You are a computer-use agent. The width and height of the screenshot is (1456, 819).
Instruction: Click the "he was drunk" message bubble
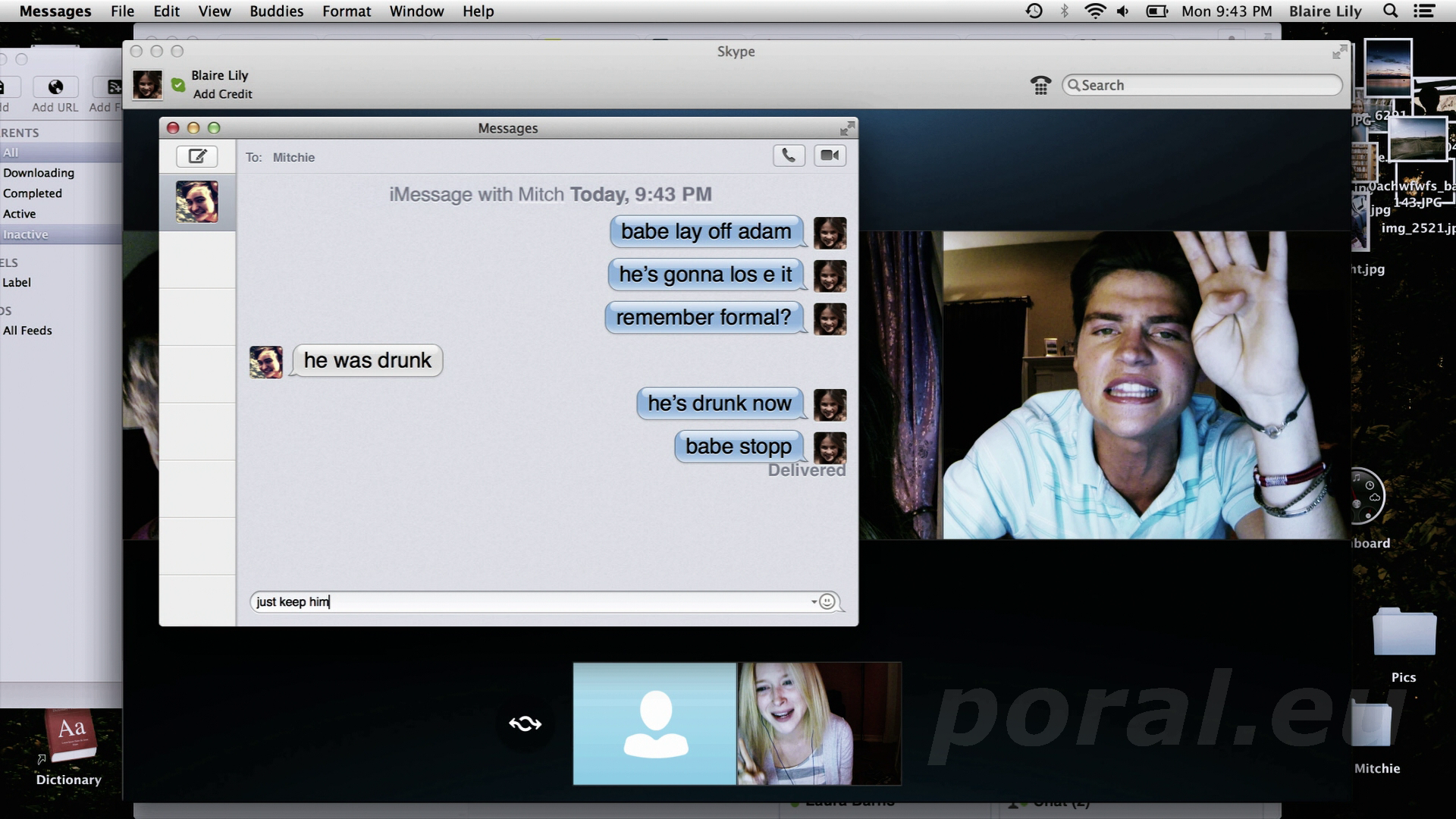367,360
